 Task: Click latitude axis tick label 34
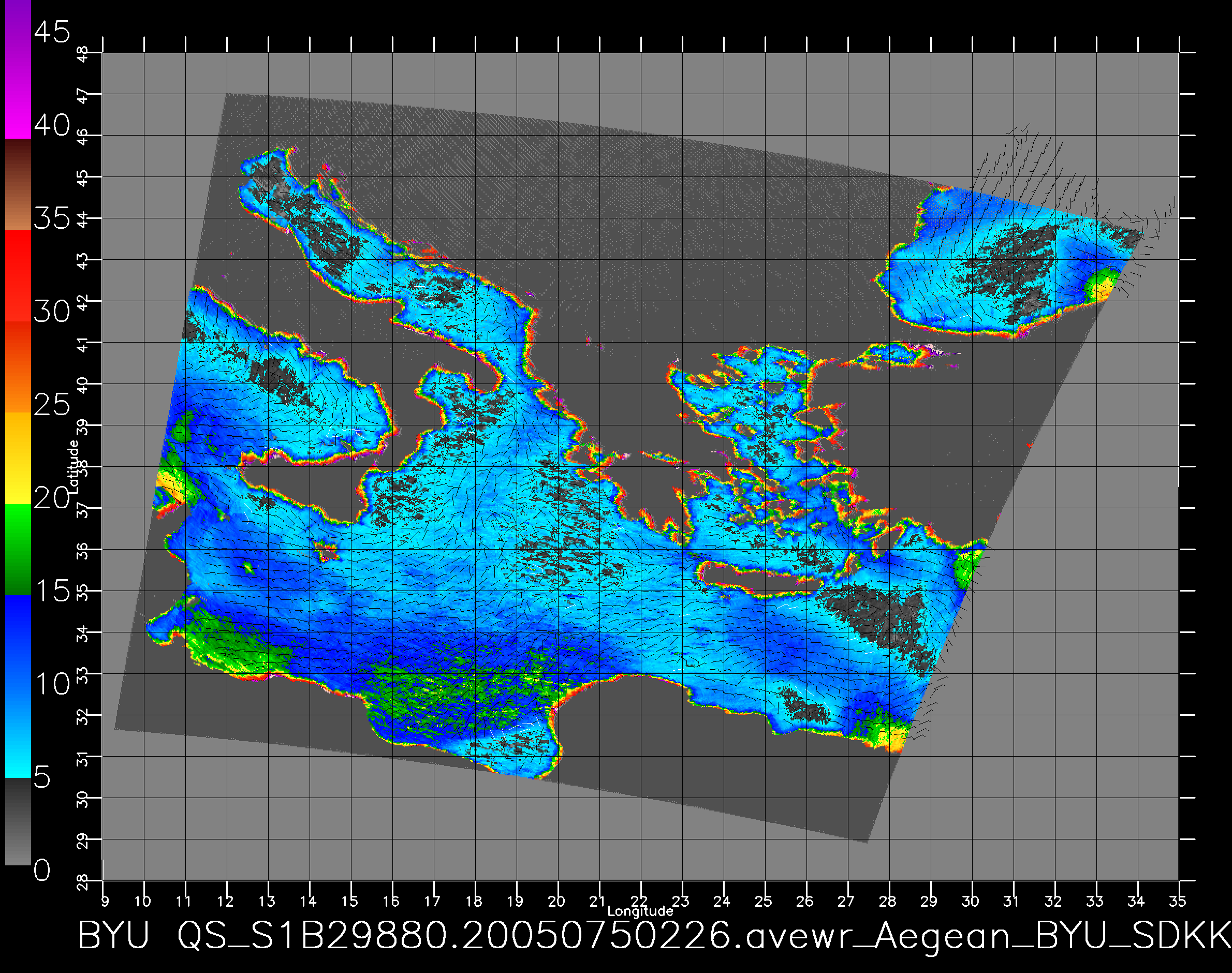coord(83,634)
